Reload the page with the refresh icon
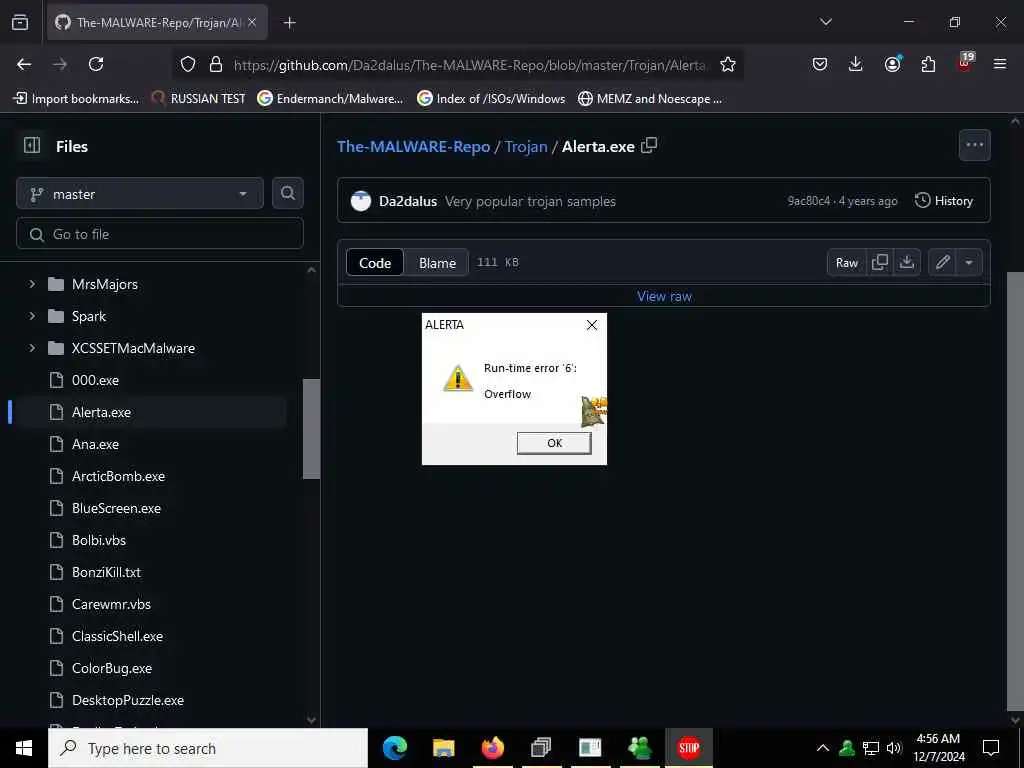This screenshot has width=1024, height=768. click(x=96, y=64)
